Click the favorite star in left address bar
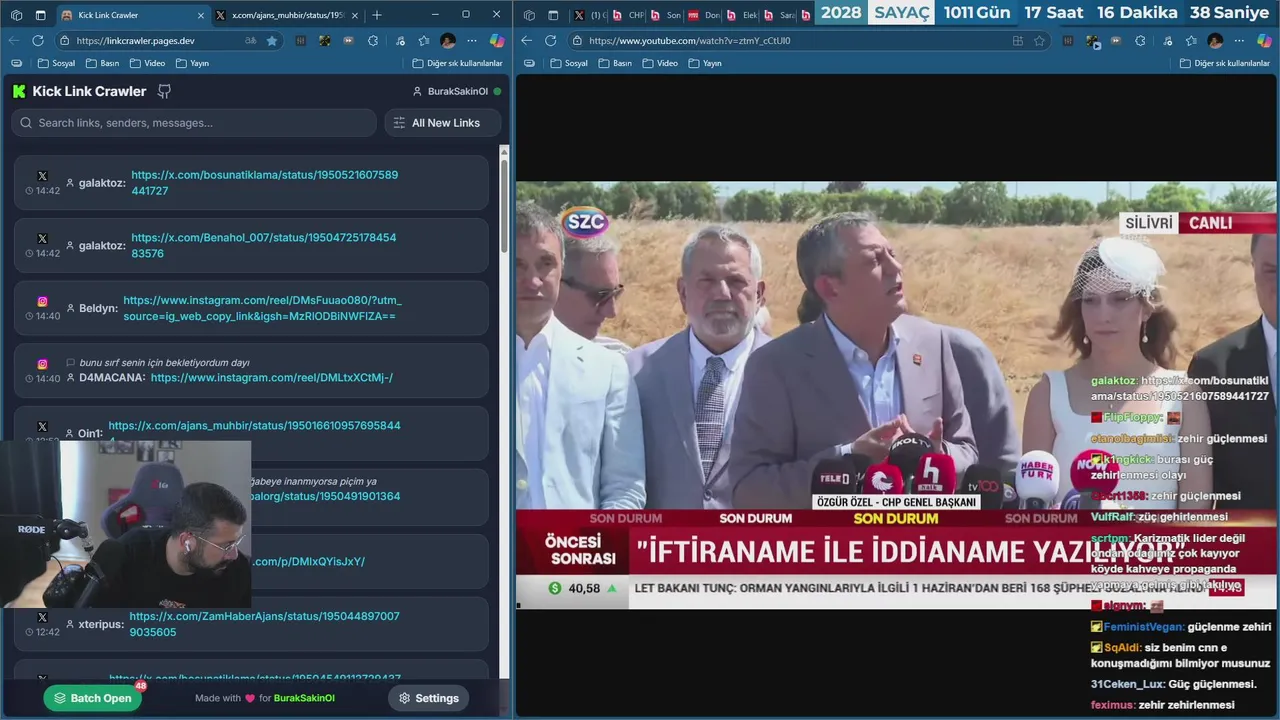The image size is (1280, 720). [272, 41]
